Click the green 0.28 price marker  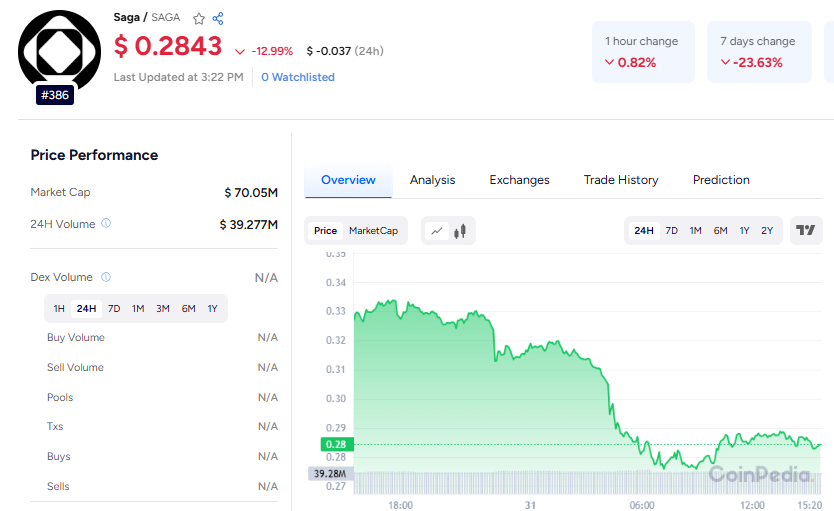click(x=334, y=444)
